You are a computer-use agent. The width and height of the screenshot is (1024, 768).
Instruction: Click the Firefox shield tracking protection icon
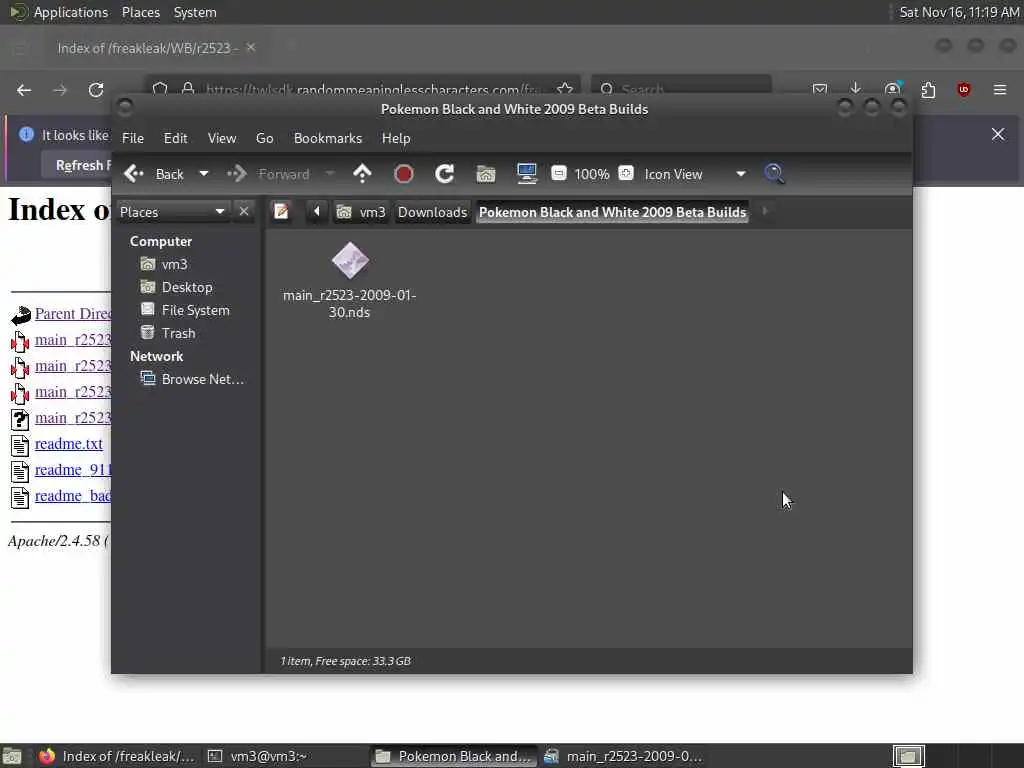point(160,89)
